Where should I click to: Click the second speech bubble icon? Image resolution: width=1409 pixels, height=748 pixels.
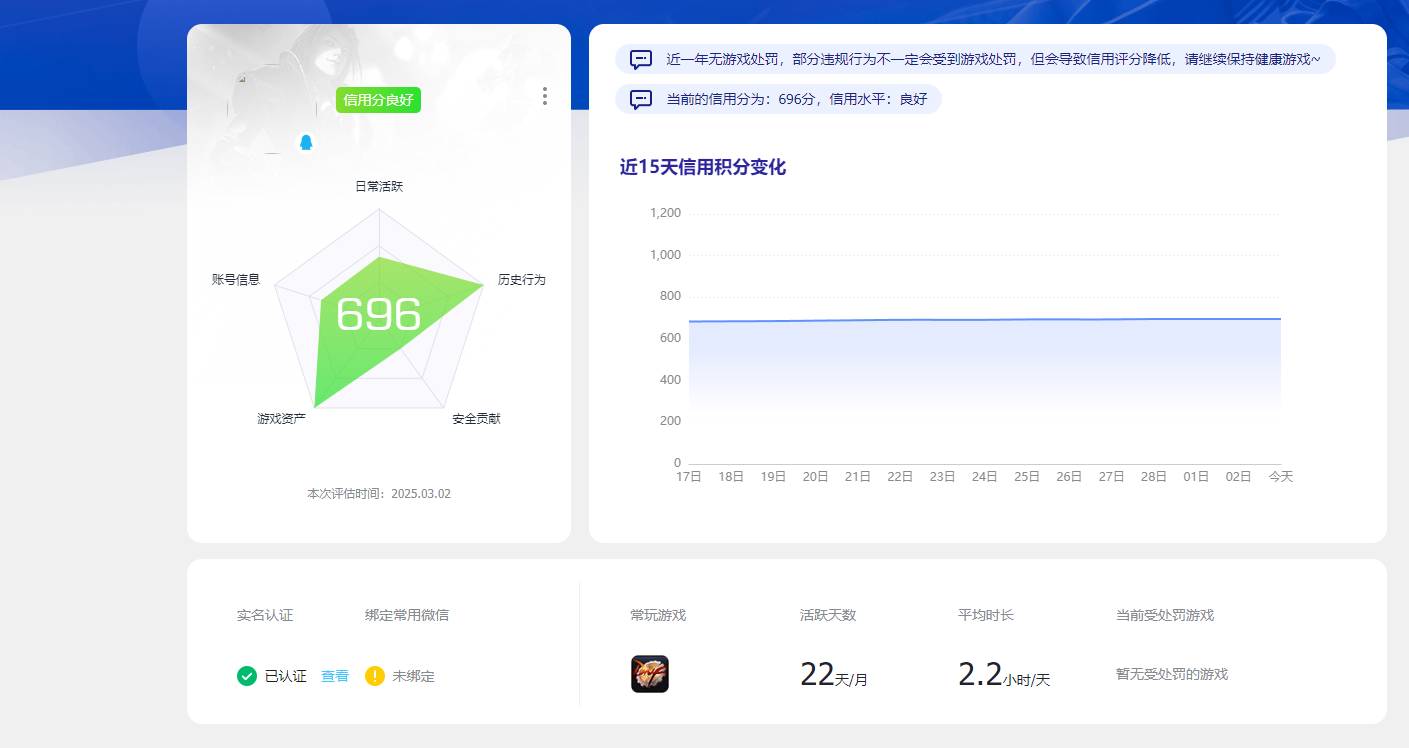coord(640,98)
